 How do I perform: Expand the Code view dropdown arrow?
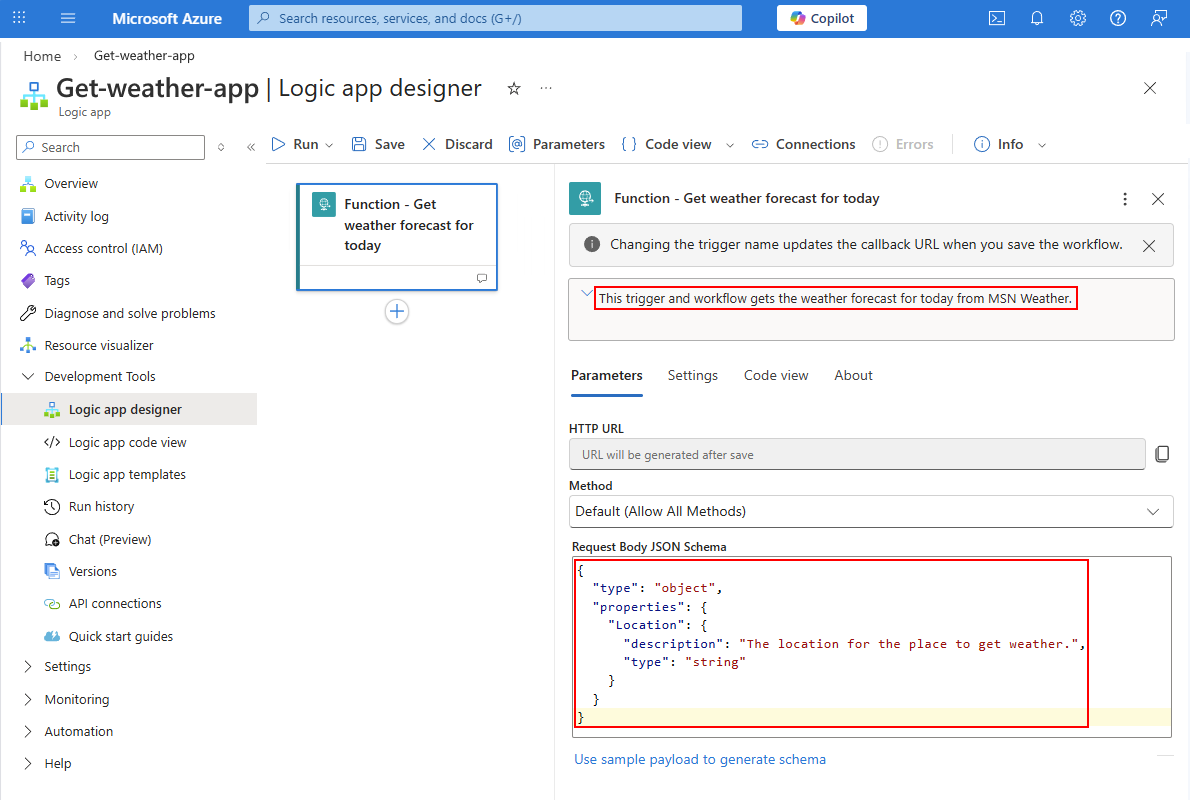(x=730, y=145)
